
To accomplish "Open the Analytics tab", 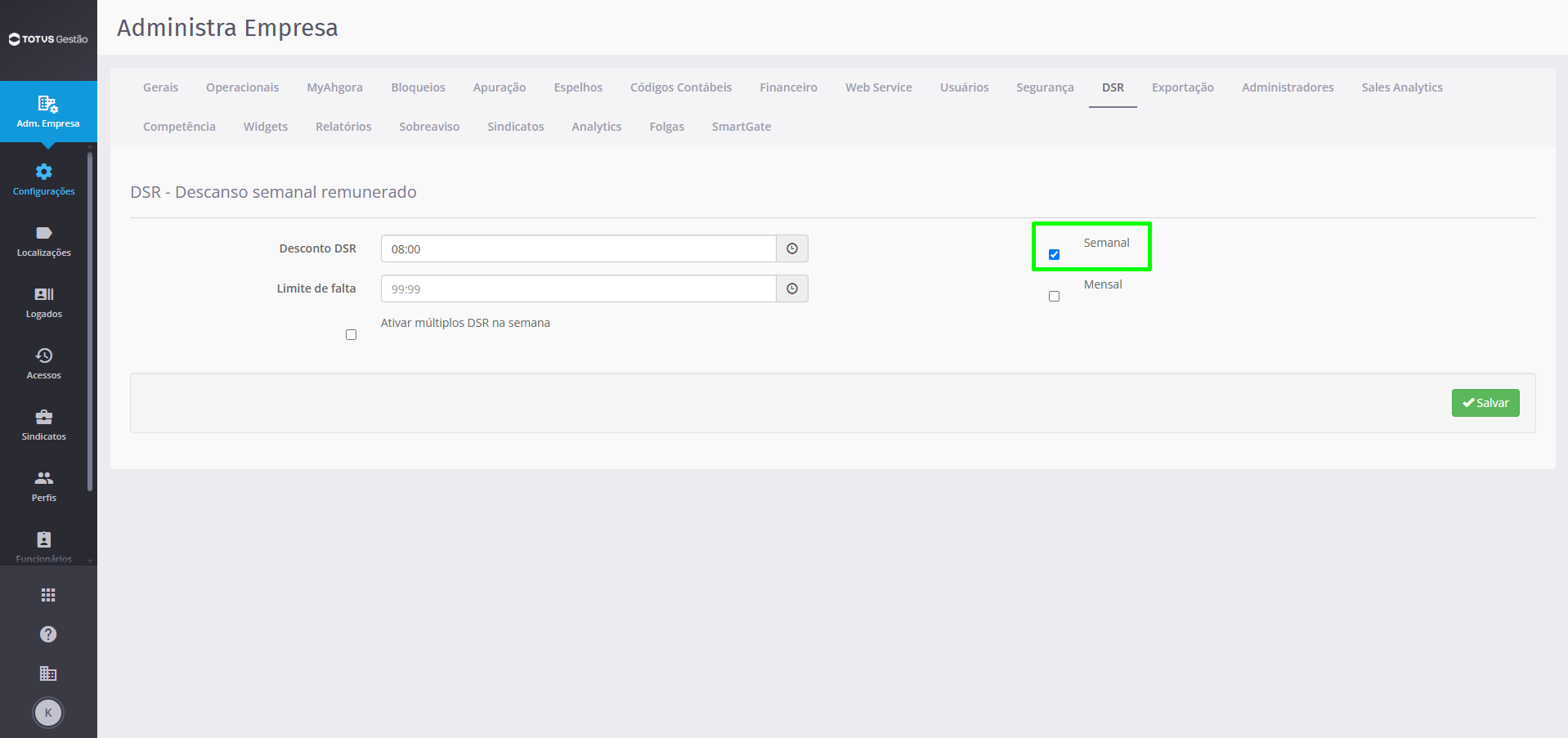I will pos(597,127).
